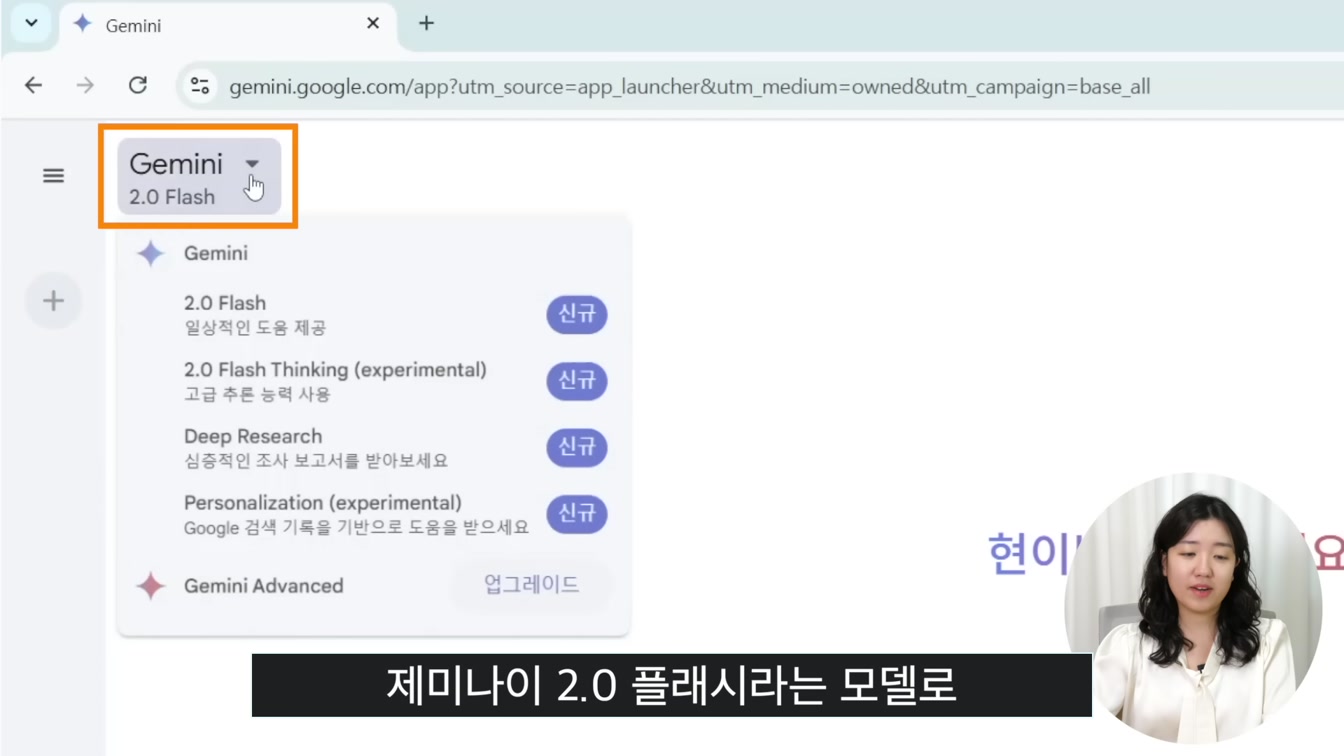Open the Gemini model selector dropdown

click(x=199, y=177)
